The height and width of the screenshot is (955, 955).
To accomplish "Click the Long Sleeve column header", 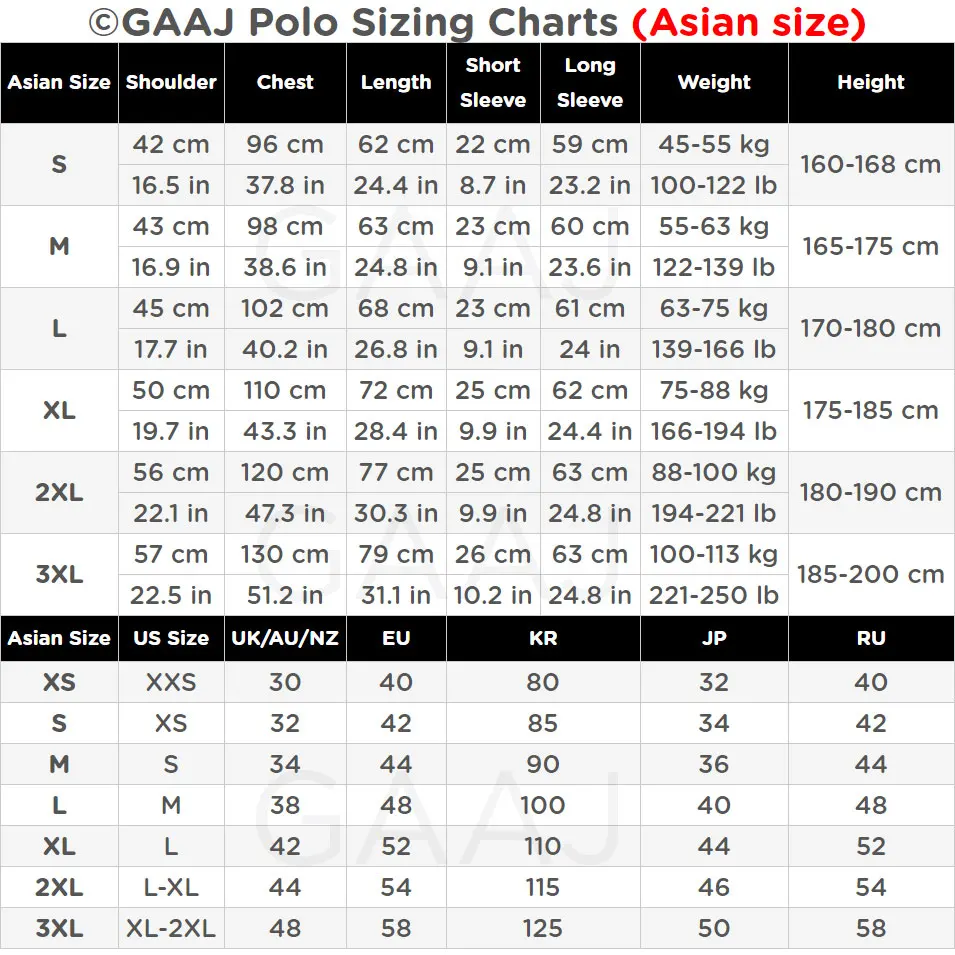I will (590, 83).
